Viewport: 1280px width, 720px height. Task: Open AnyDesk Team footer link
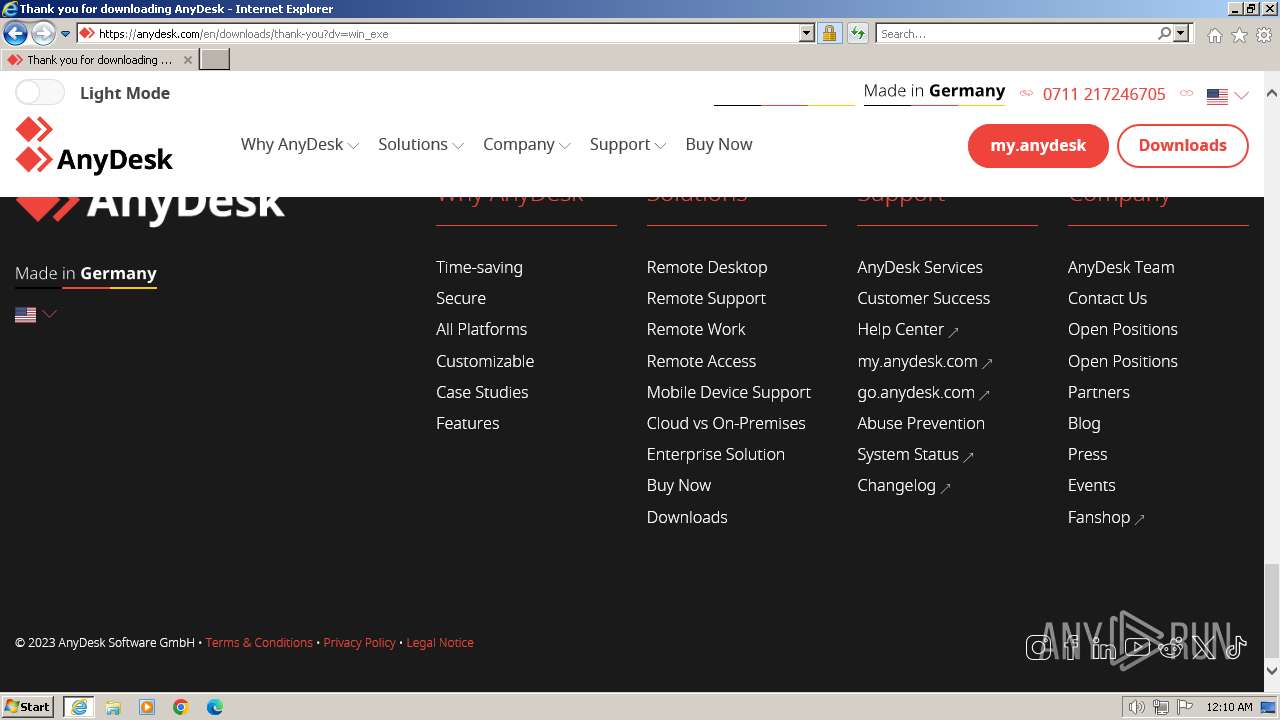point(1121,268)
